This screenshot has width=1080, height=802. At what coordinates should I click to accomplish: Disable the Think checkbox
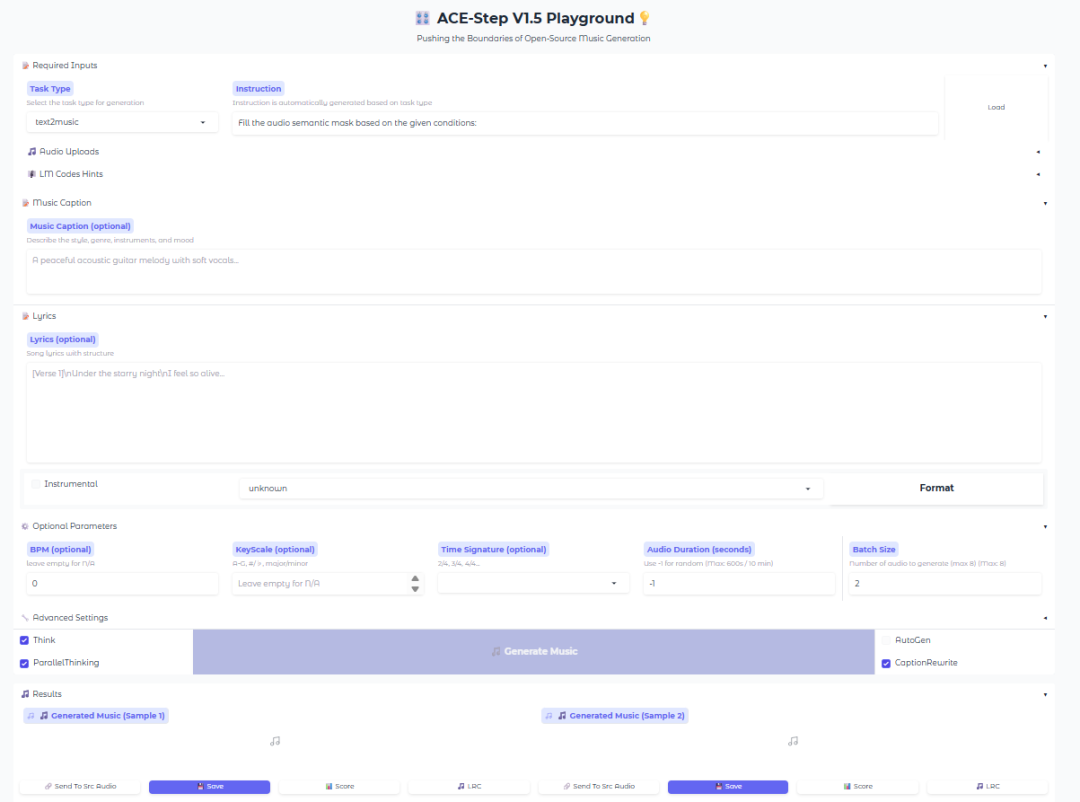(25, 640)
